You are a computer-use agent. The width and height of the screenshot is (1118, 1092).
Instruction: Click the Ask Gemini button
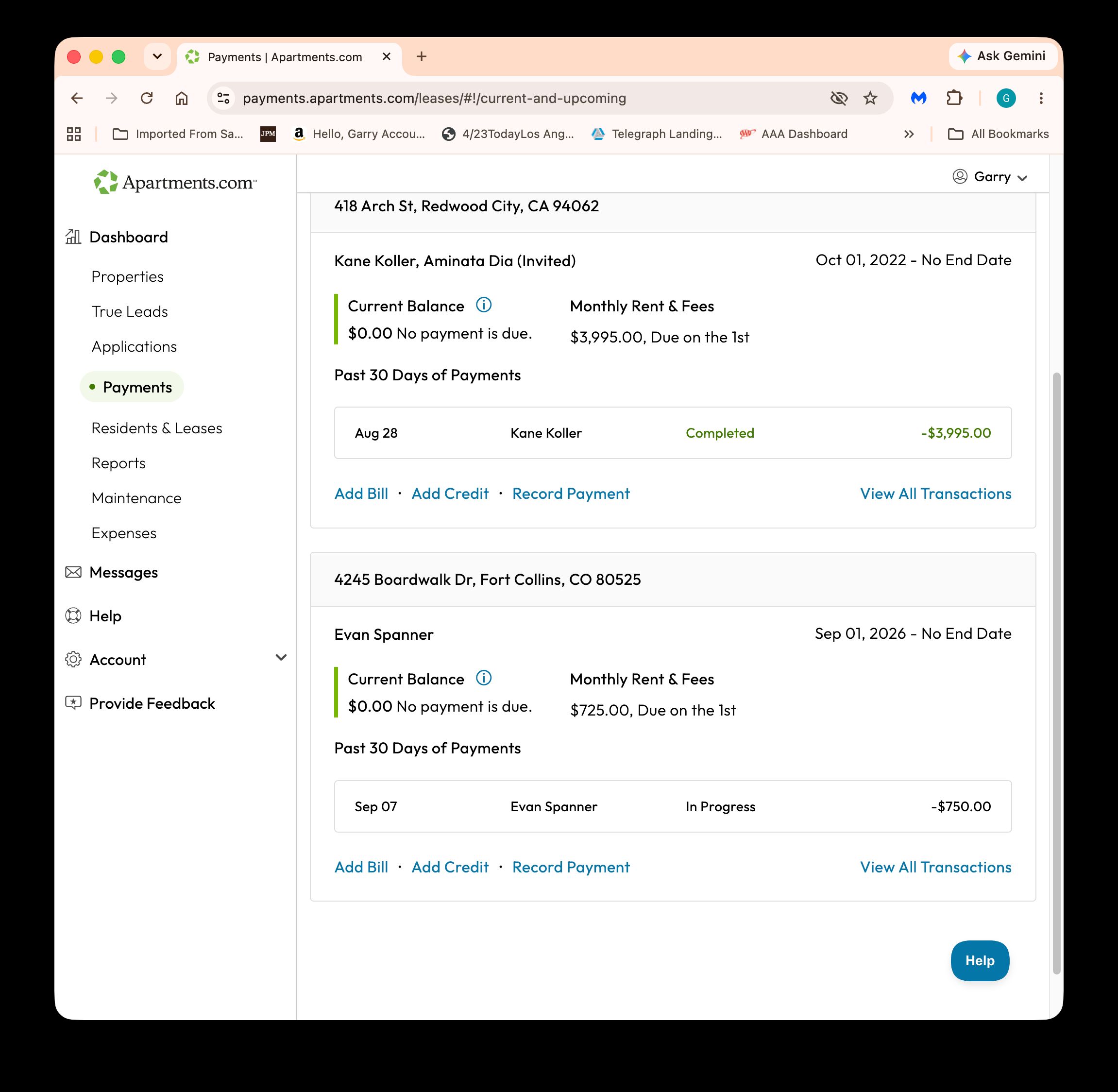pyautogui.click(x=1003, y=56)
